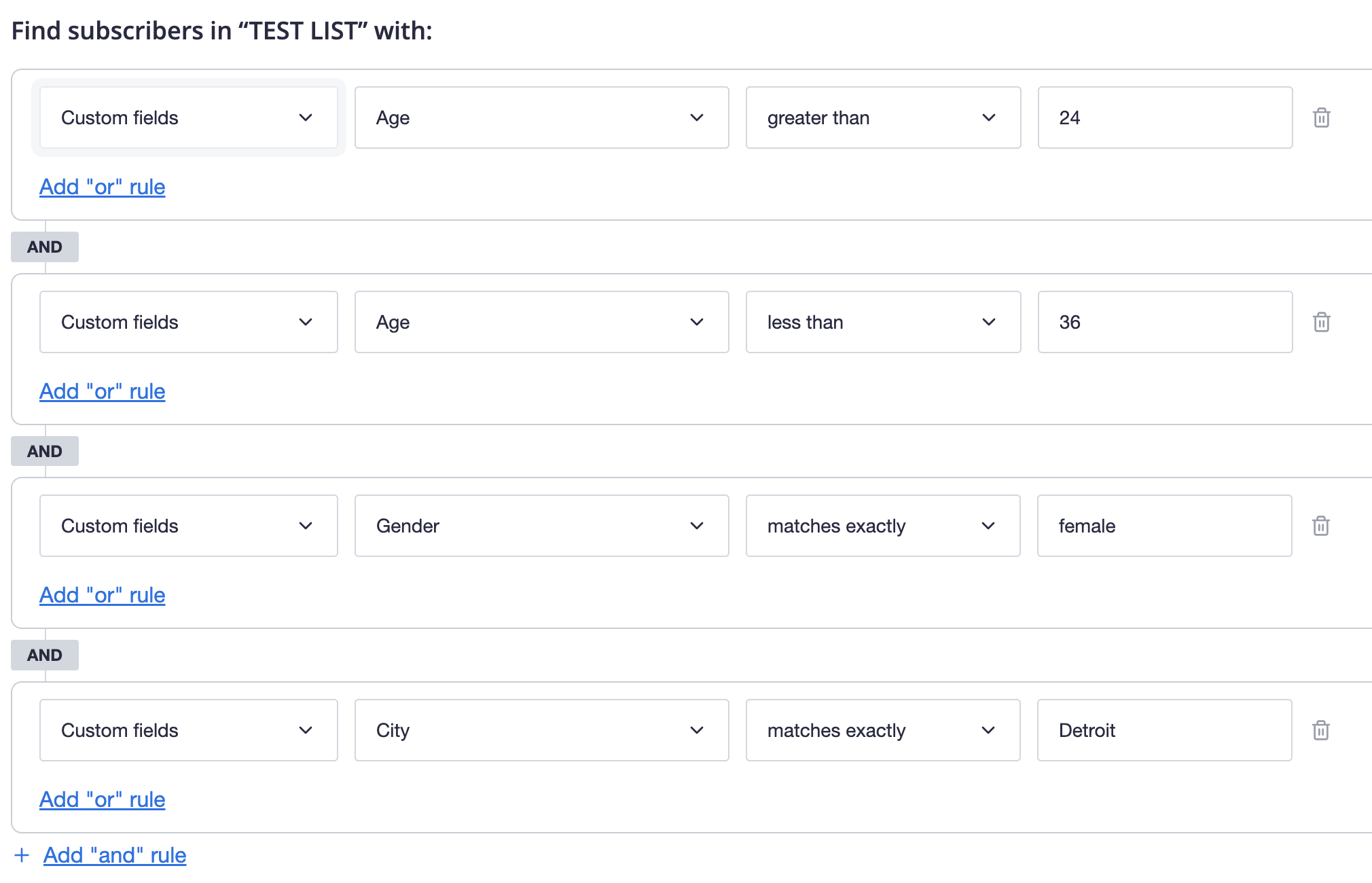This screenshot has height=883, width=1372.
Task: Add "or" rule under the Gender condition
Action: [x=102, y=595]
